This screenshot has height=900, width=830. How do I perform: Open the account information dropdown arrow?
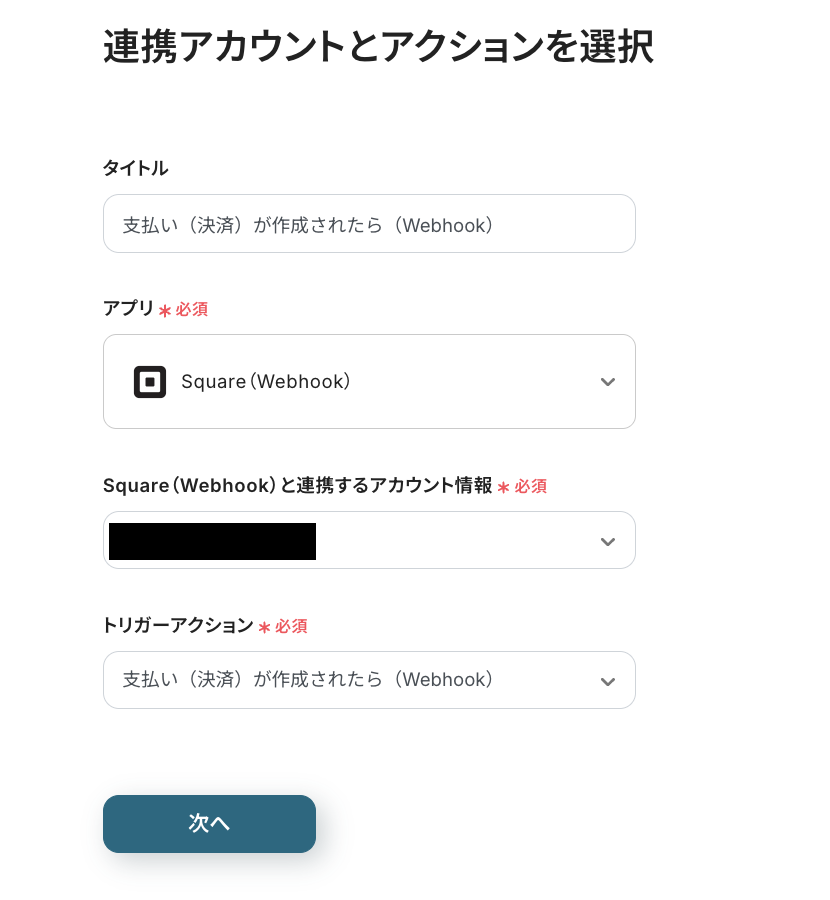pyautogui.click(x=607, y=541)
